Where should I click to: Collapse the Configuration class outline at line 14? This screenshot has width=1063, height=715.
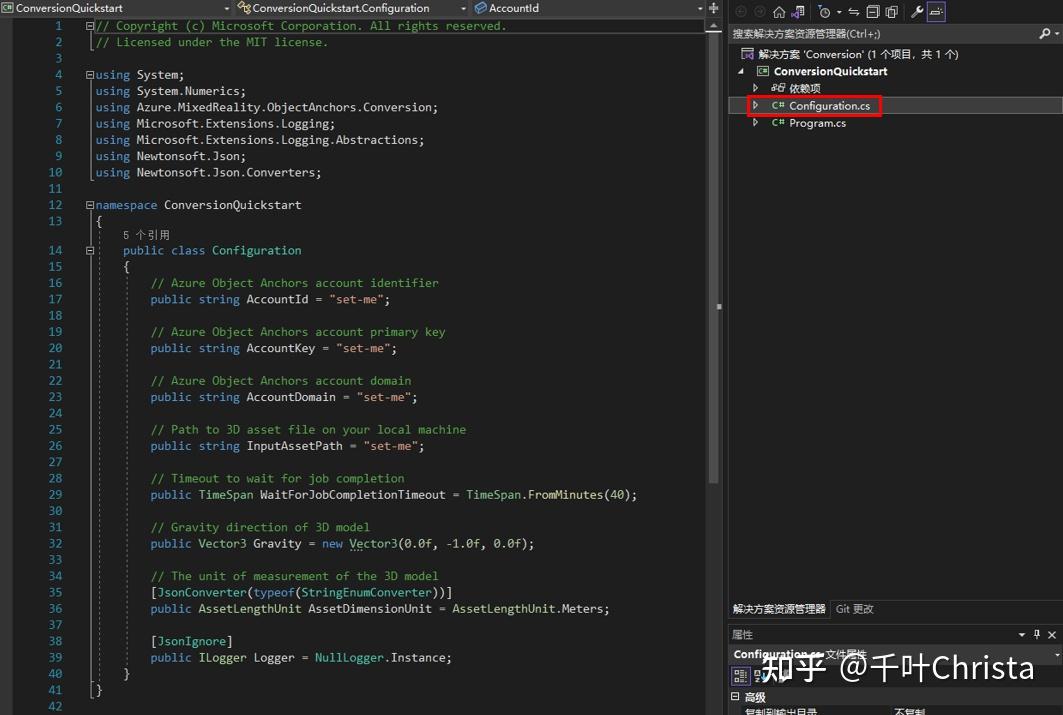(89, 250)
